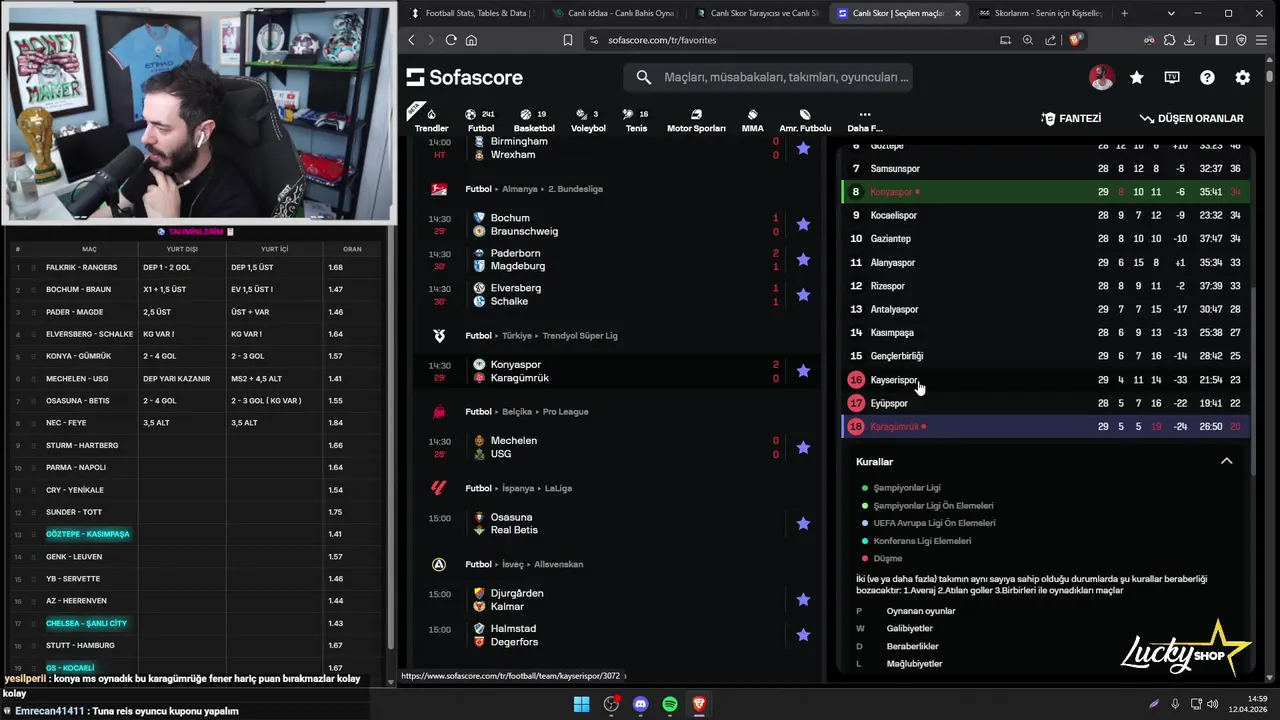Open Spotify from taskbar
Image resolution: width=1280 pixels, height=720 pixels.
(670, 704)
